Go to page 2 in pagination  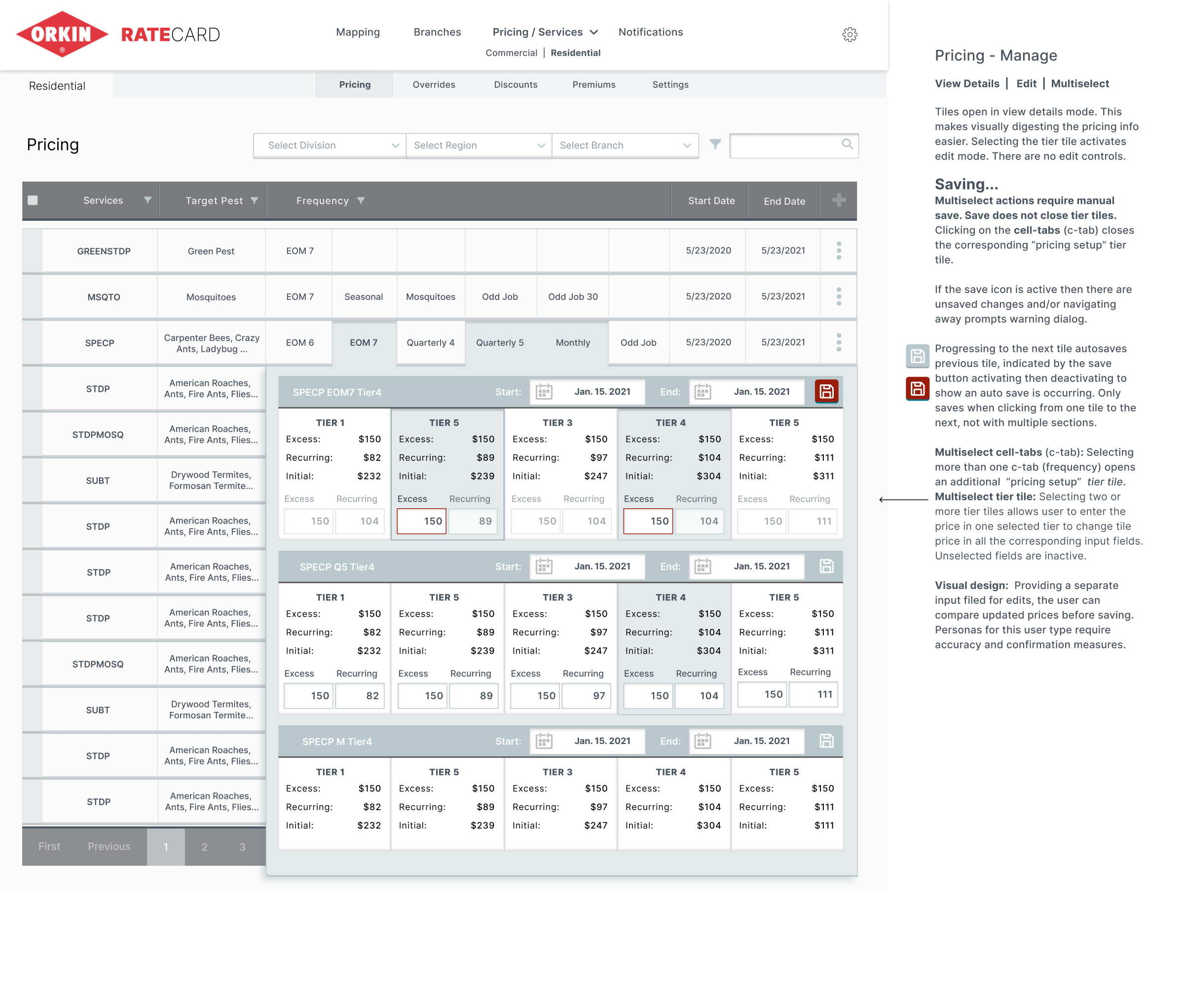coord(204,847)
